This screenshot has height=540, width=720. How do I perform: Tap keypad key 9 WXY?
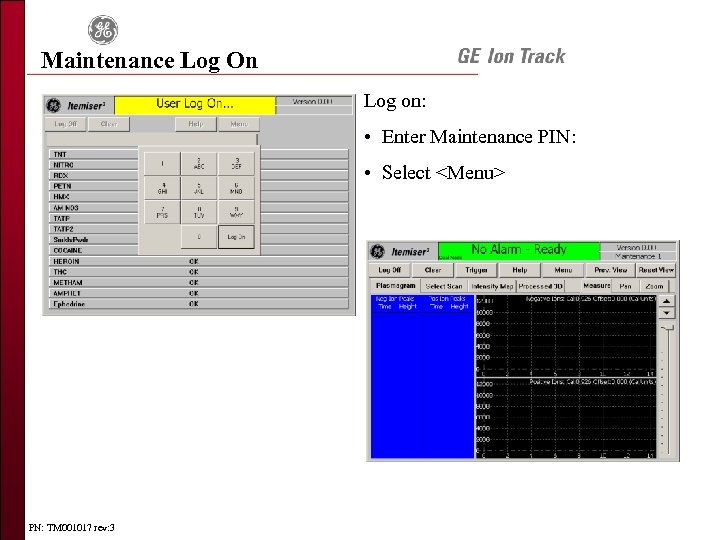pyautogui.click(x=236, y=212)
